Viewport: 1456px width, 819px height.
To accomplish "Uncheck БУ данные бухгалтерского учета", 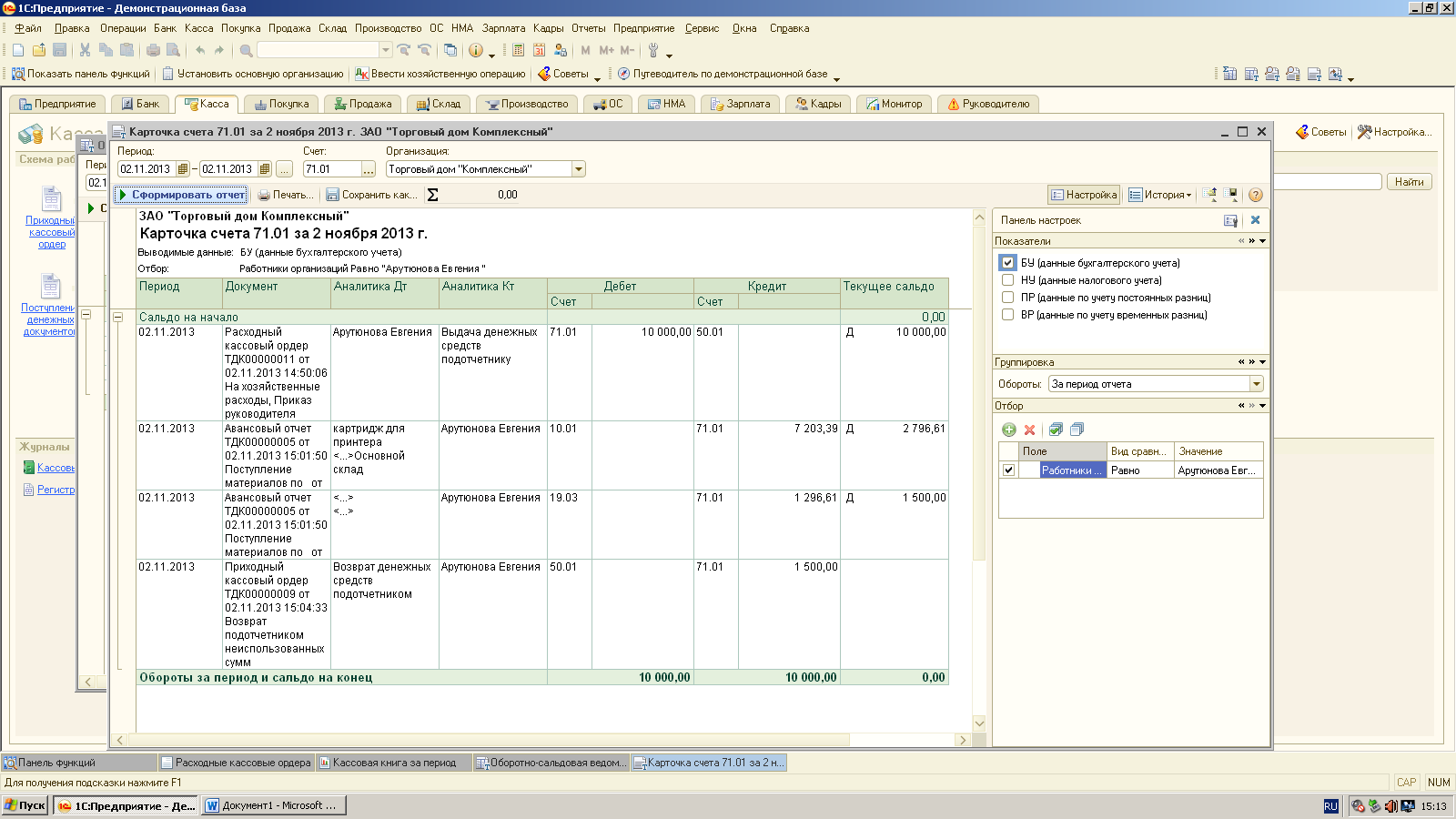I will coord(1007,263).
